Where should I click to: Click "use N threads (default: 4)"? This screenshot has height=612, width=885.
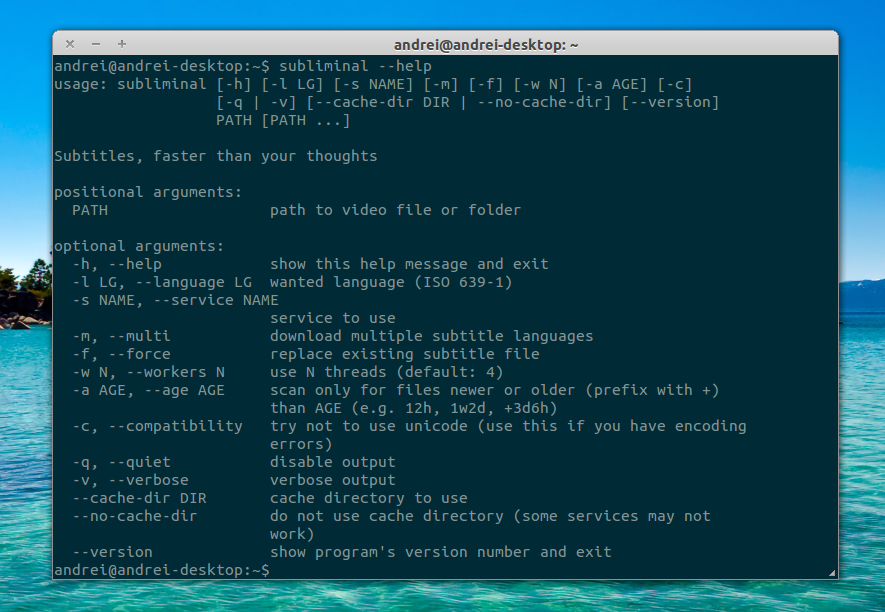(x=387, y=373)
